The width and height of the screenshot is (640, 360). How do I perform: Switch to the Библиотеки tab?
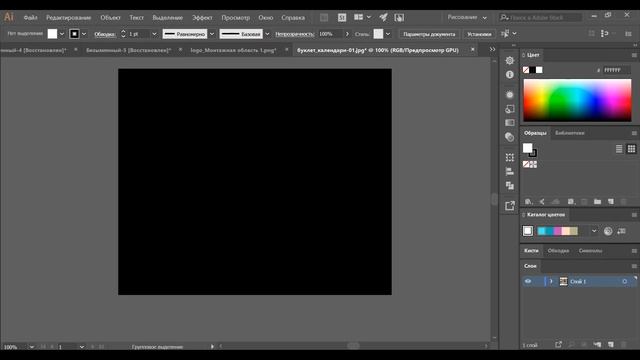coord(569,133)
